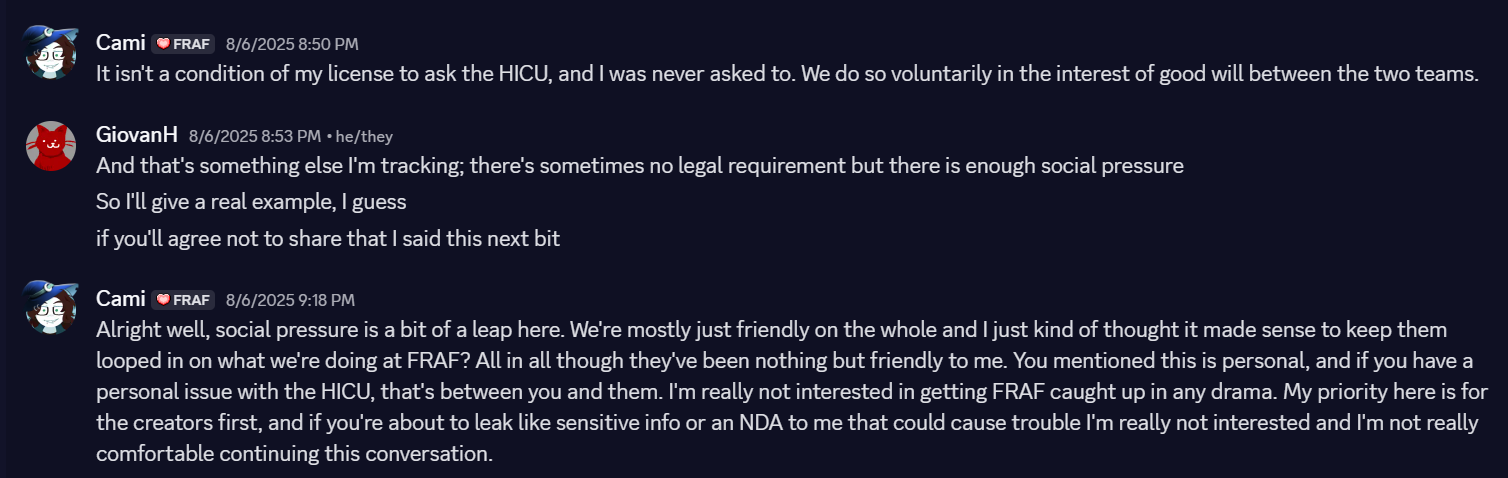The width and height of the screenshot is (1508, 478).
Task: Click FRAF tag text on Cami's 8:50 PM message
Action: tap(191, 44)
